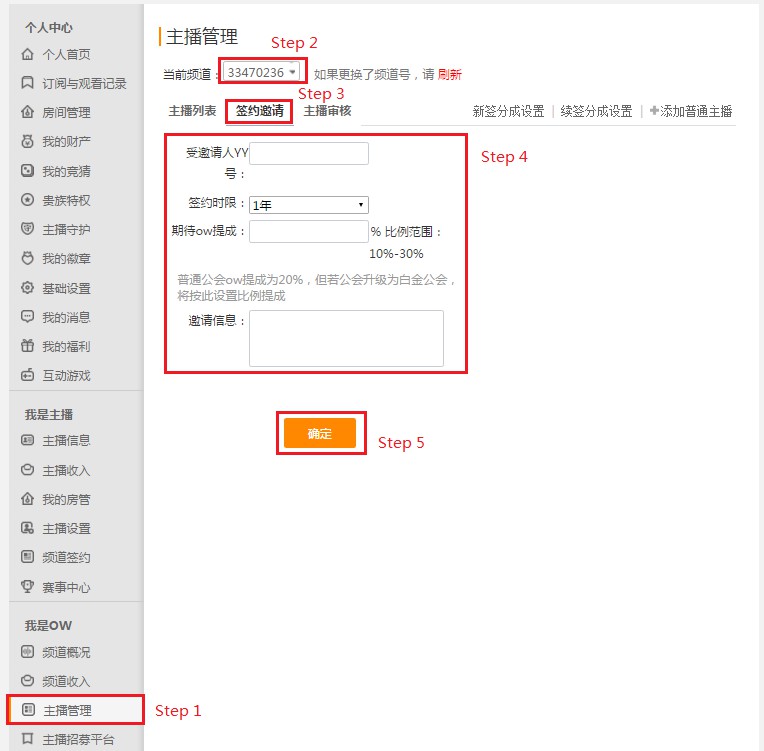Image resolution: width=764 pixels, height=751 pixels.
Task: Open 基础设置 gear icon
Action: tap(28, 288)
